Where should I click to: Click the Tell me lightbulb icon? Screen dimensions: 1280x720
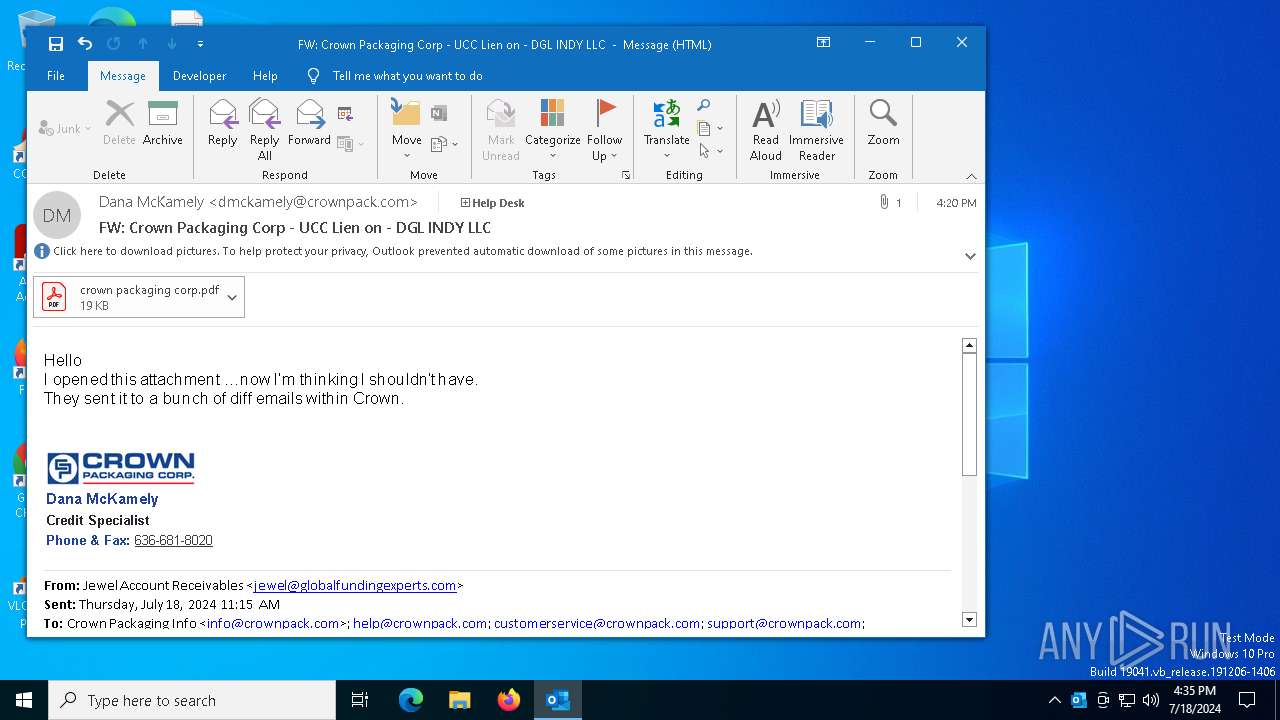pyautogui.click(x=313, y=76)
